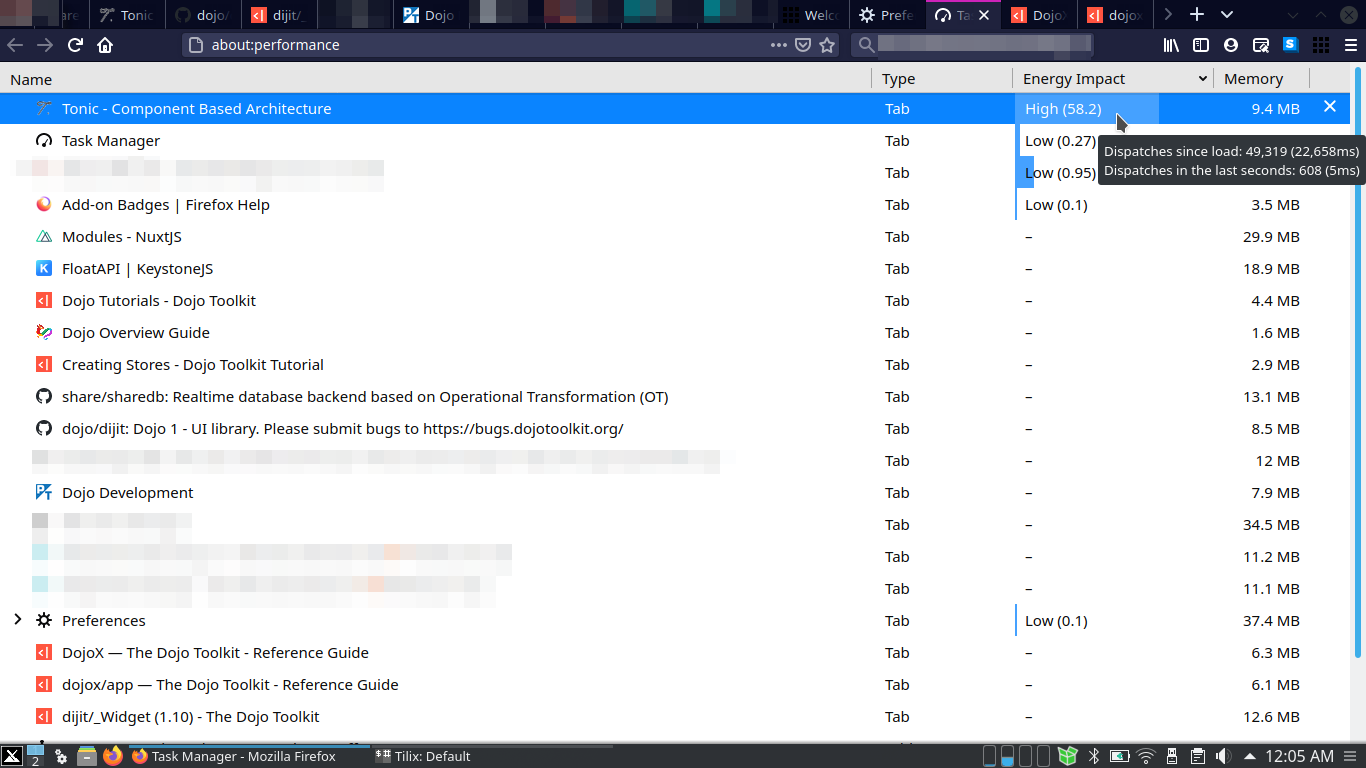Click the info icon in URL bar

point(196,45)
